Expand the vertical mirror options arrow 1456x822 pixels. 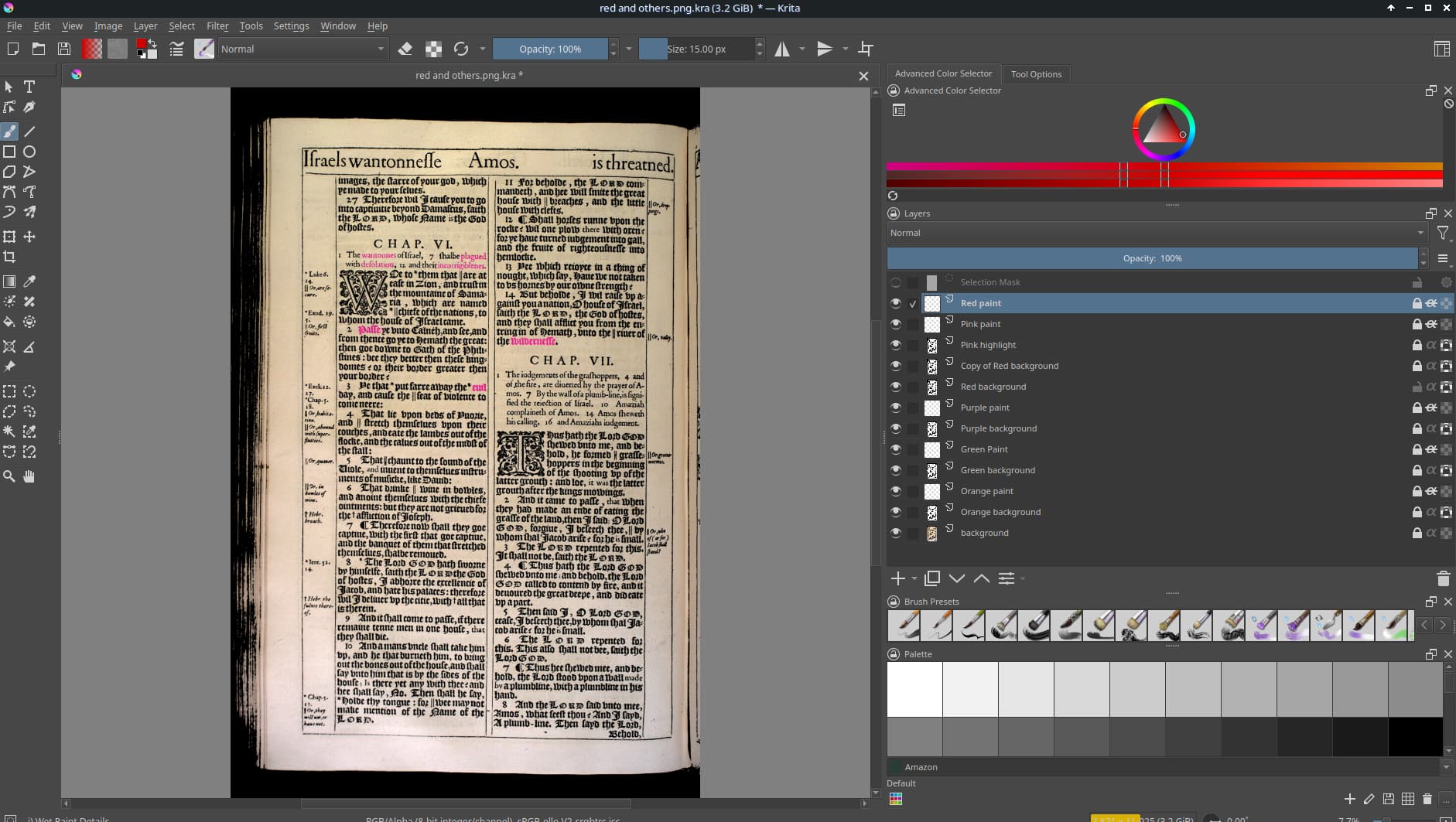pyautogui.click(x=845, y=49)
